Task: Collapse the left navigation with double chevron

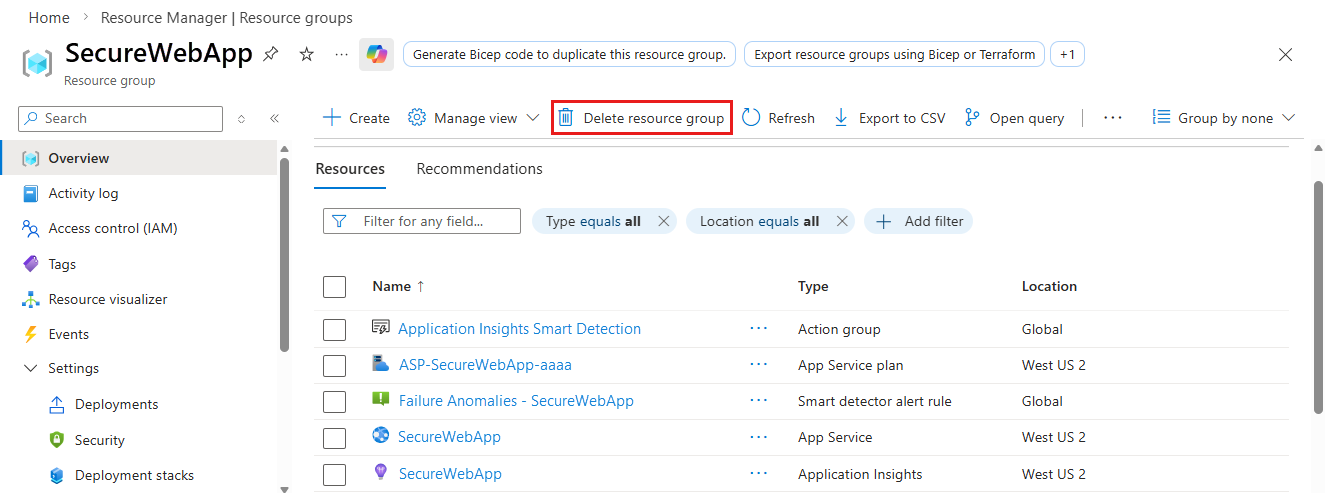Action: coord(274,118)
